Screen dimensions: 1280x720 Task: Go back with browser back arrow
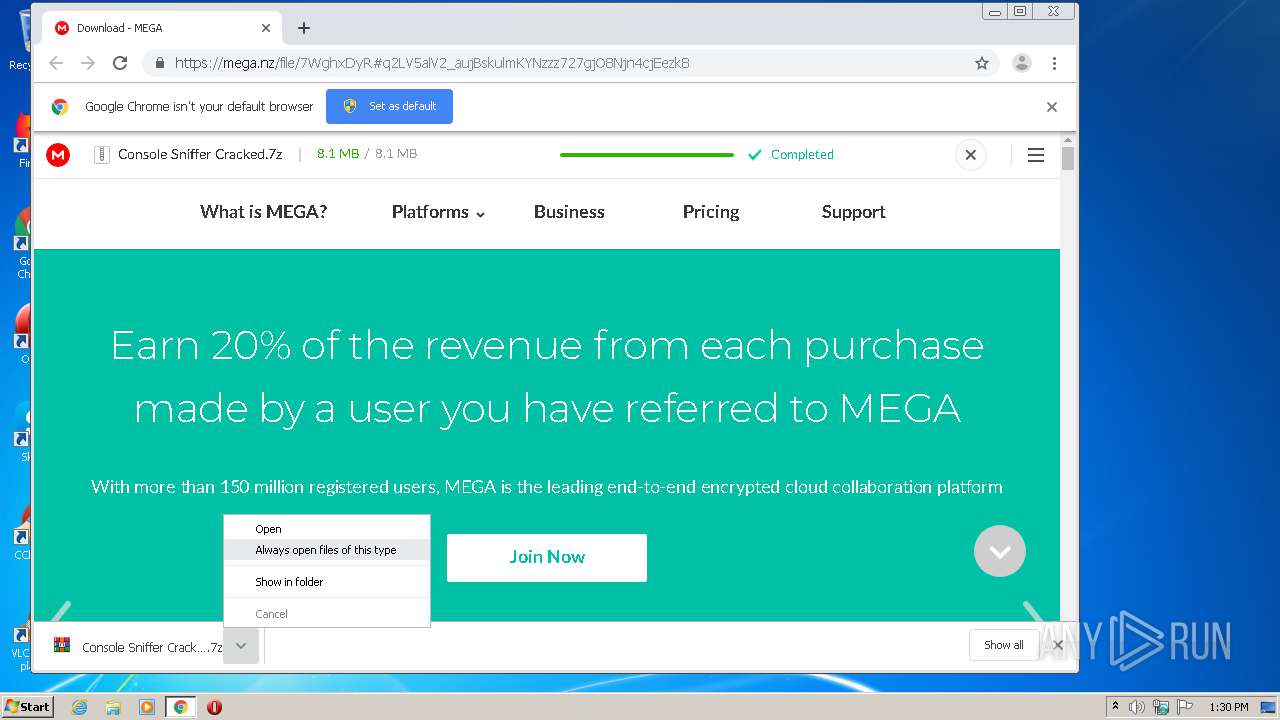pyautogui.click(x=56, y=63)
